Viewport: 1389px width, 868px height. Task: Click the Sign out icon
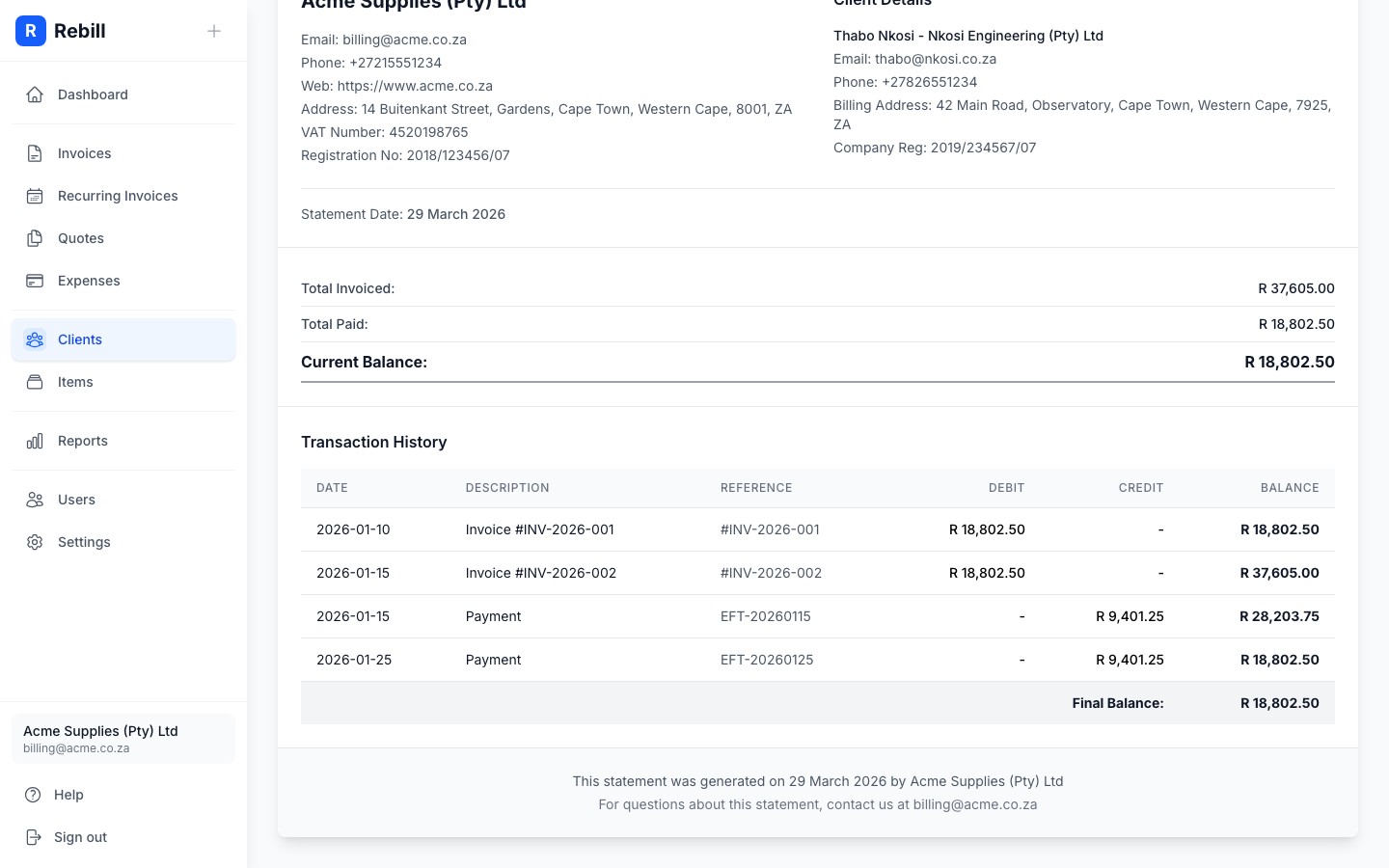coord(34,837)
